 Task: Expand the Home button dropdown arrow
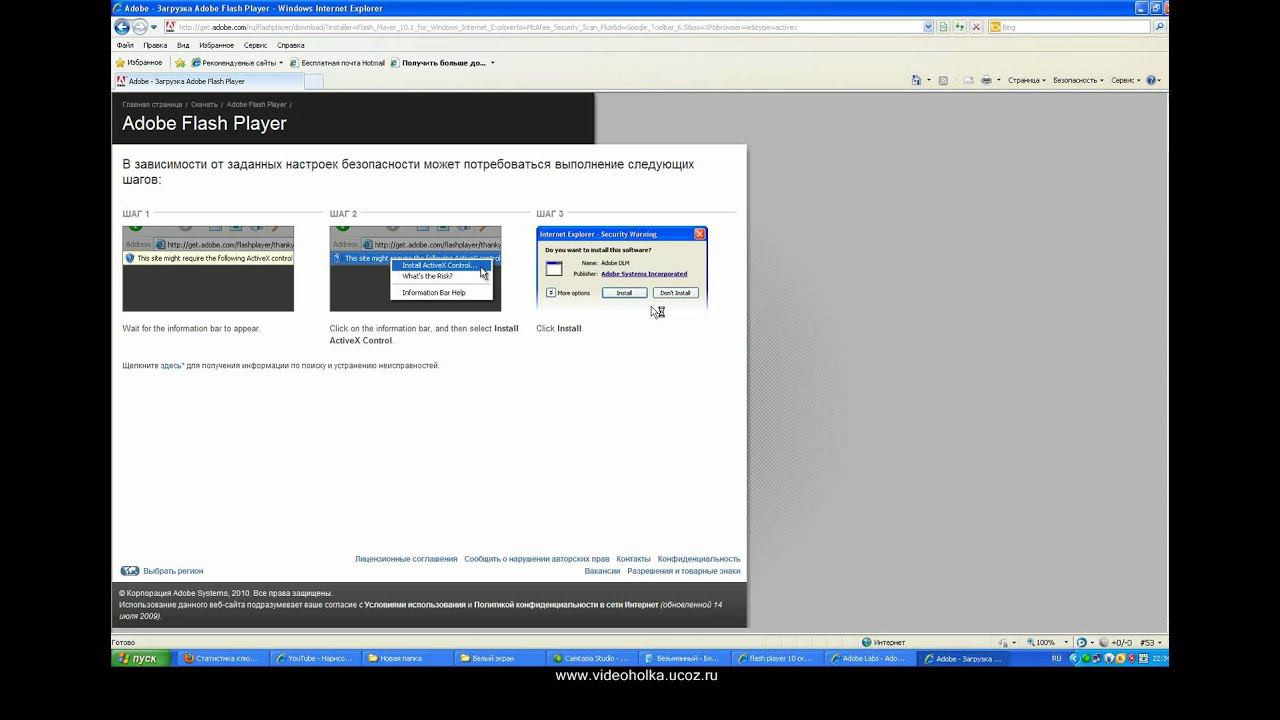(x=929, y=80)
